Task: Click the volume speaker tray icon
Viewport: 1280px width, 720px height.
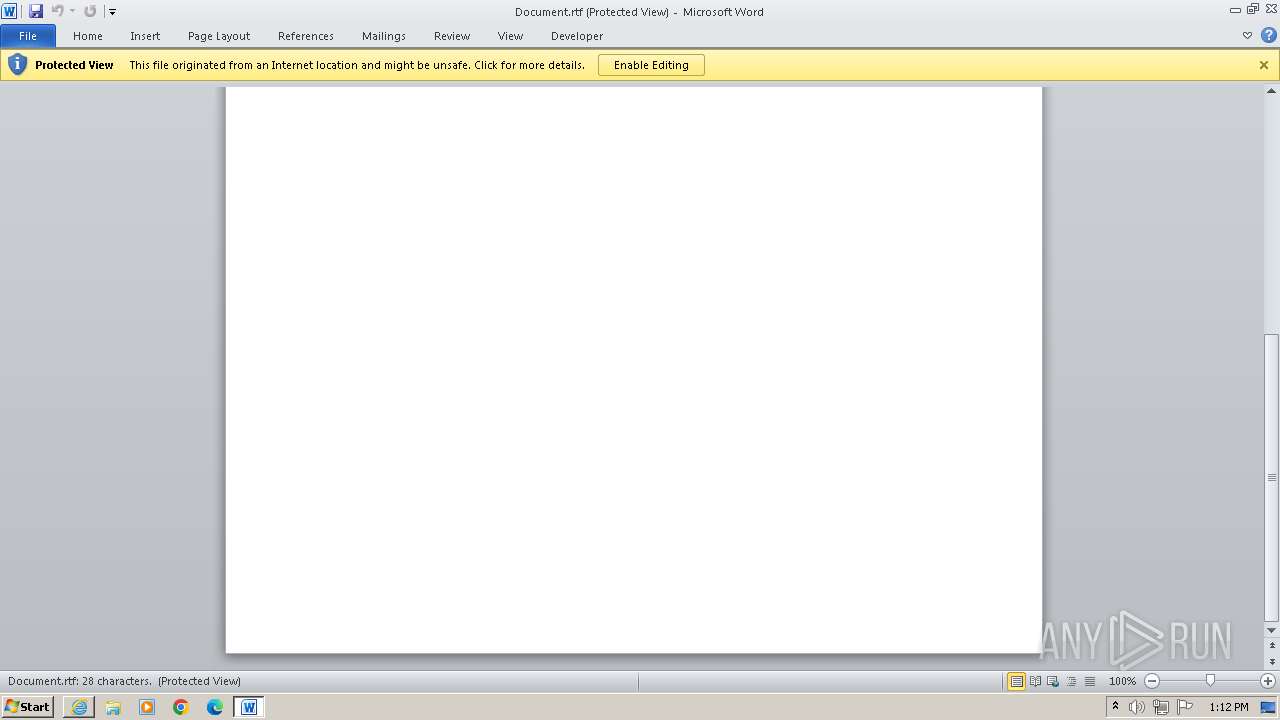Action: pyautogui.click(x=1136, y=707)
